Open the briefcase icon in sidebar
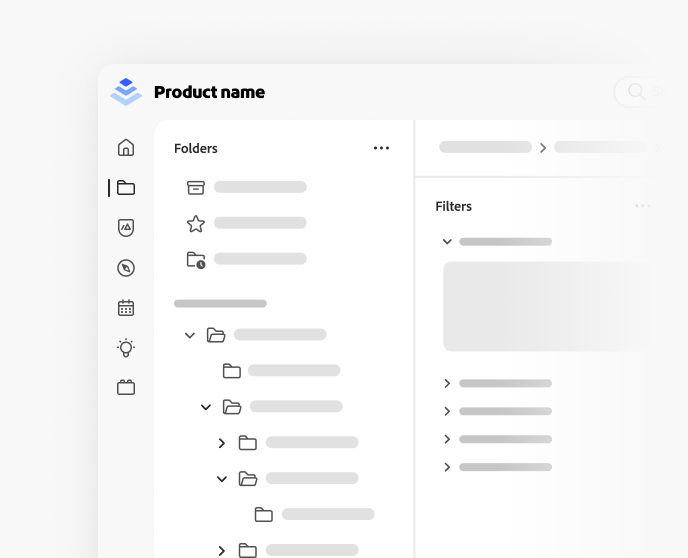The width and height of the screenshot is (688, 558). coord(126,387)
